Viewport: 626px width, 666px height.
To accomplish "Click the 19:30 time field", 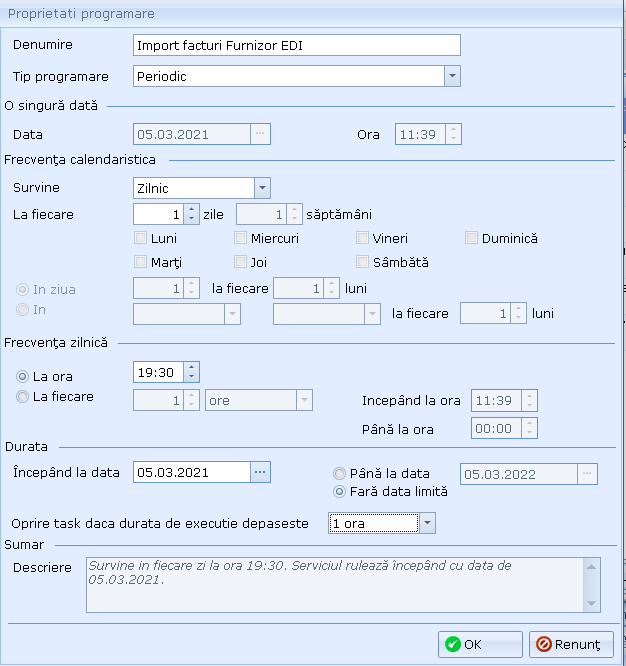I will (158, 372).
